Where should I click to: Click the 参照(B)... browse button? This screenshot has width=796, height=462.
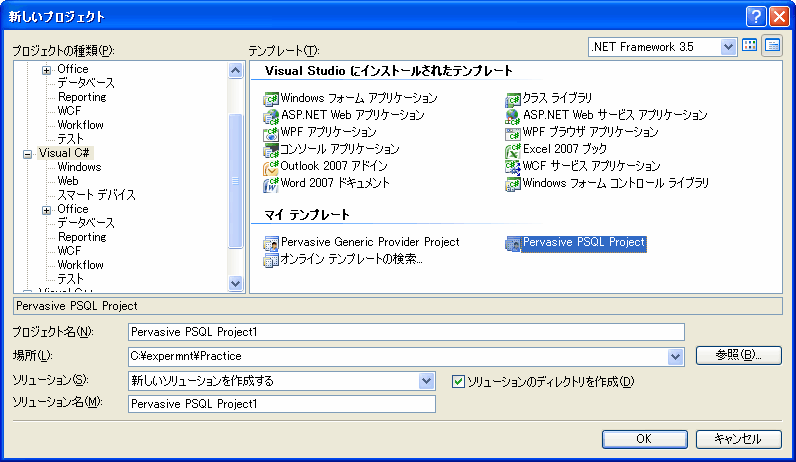(738, 355)
